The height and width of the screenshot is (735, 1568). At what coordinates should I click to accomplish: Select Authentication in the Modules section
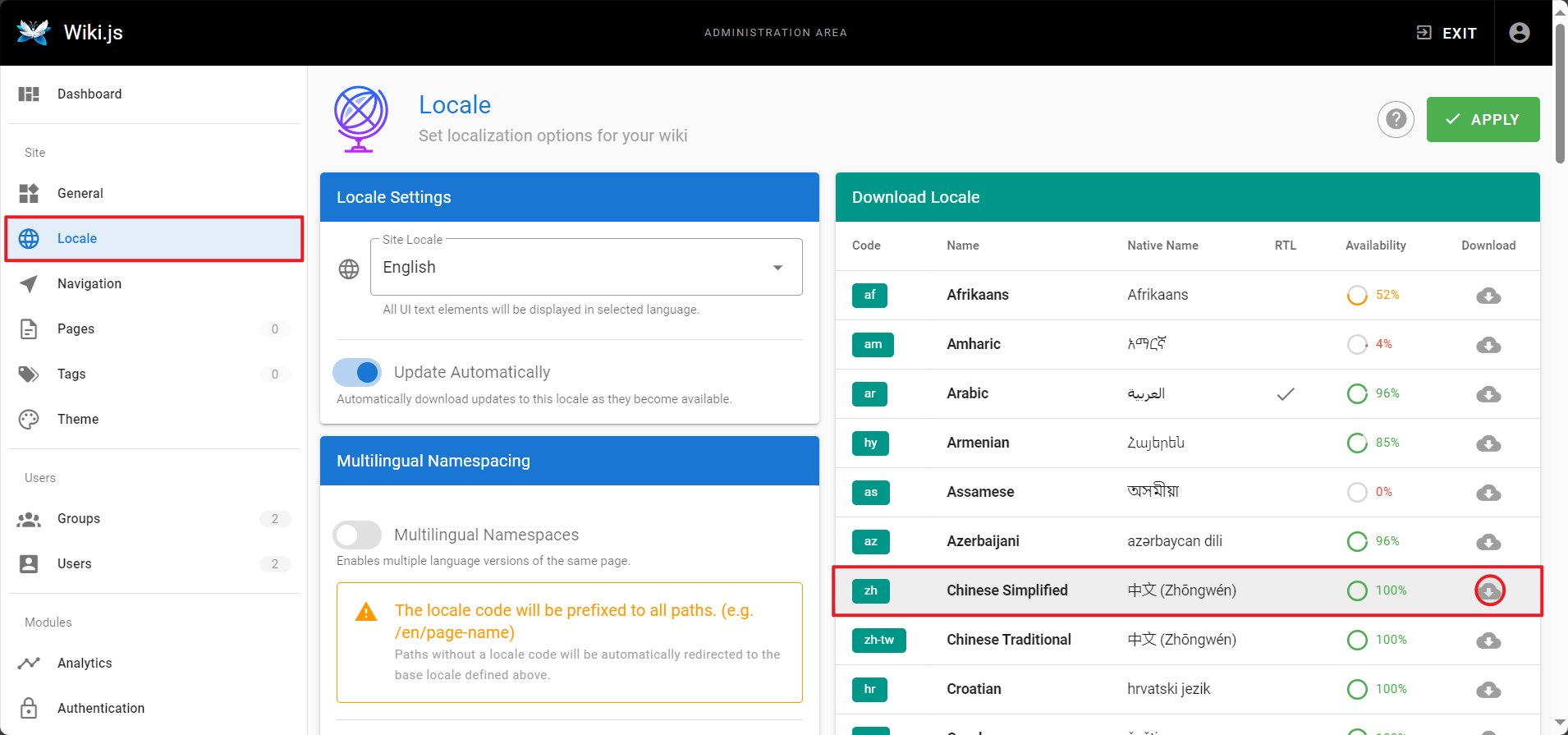coord(100,709)
